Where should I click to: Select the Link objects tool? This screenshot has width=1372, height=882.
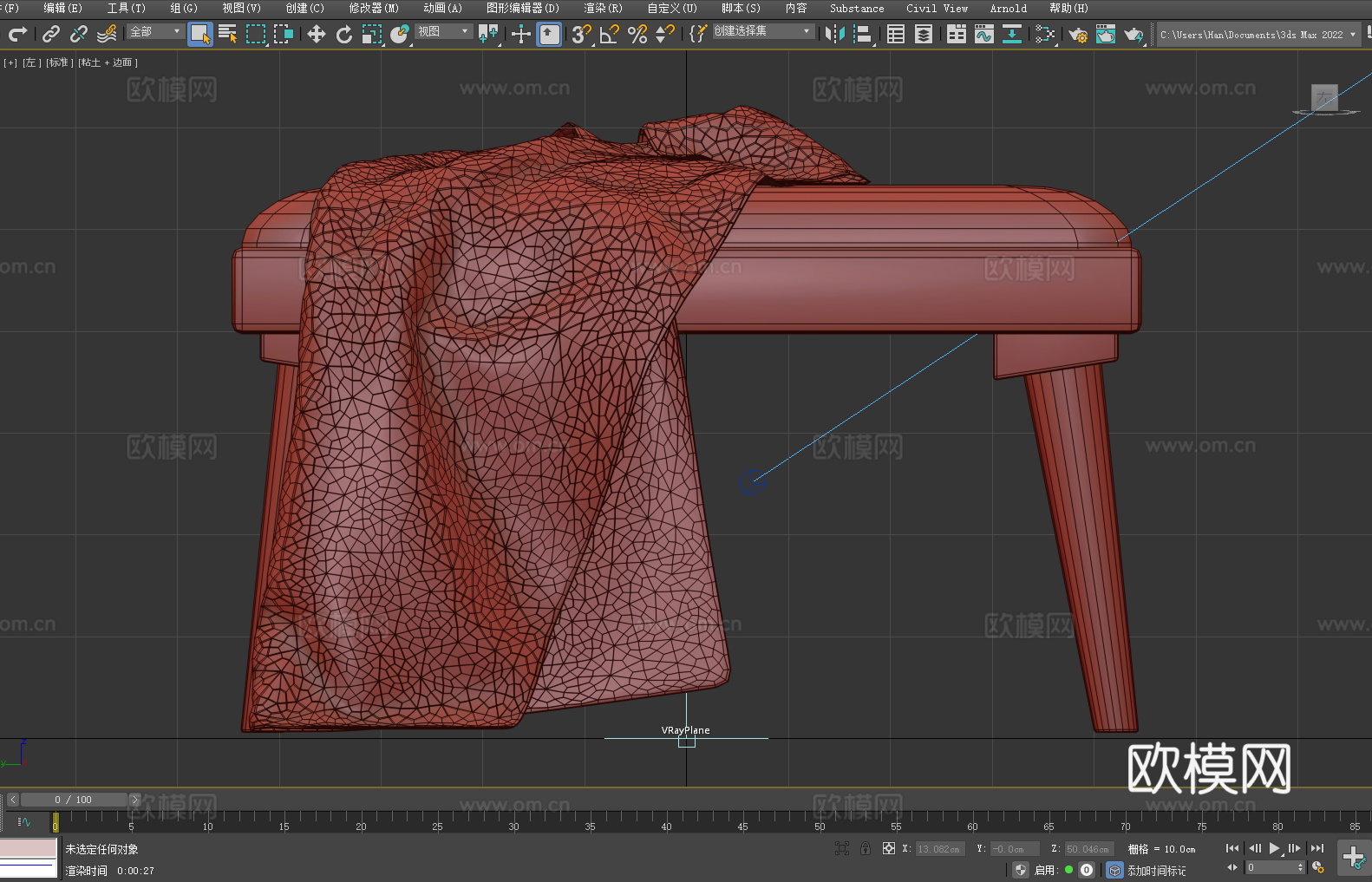pyautogui.click(x=51, y=34)
